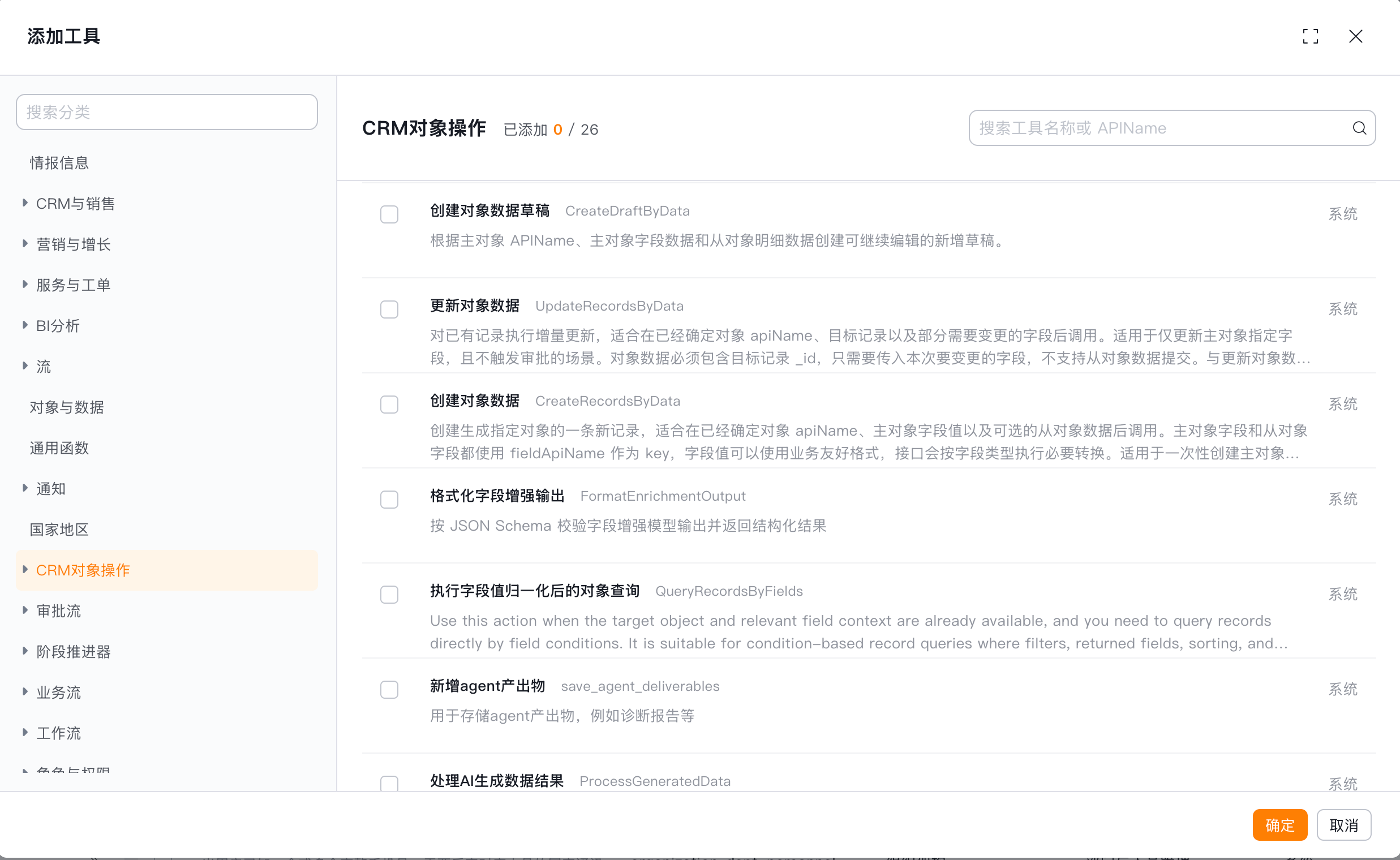
Task: Select the 对象与数据 category
Action: pos(167,407)
